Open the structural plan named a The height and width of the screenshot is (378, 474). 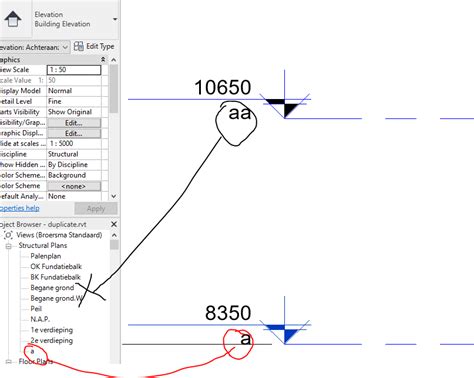32,351
